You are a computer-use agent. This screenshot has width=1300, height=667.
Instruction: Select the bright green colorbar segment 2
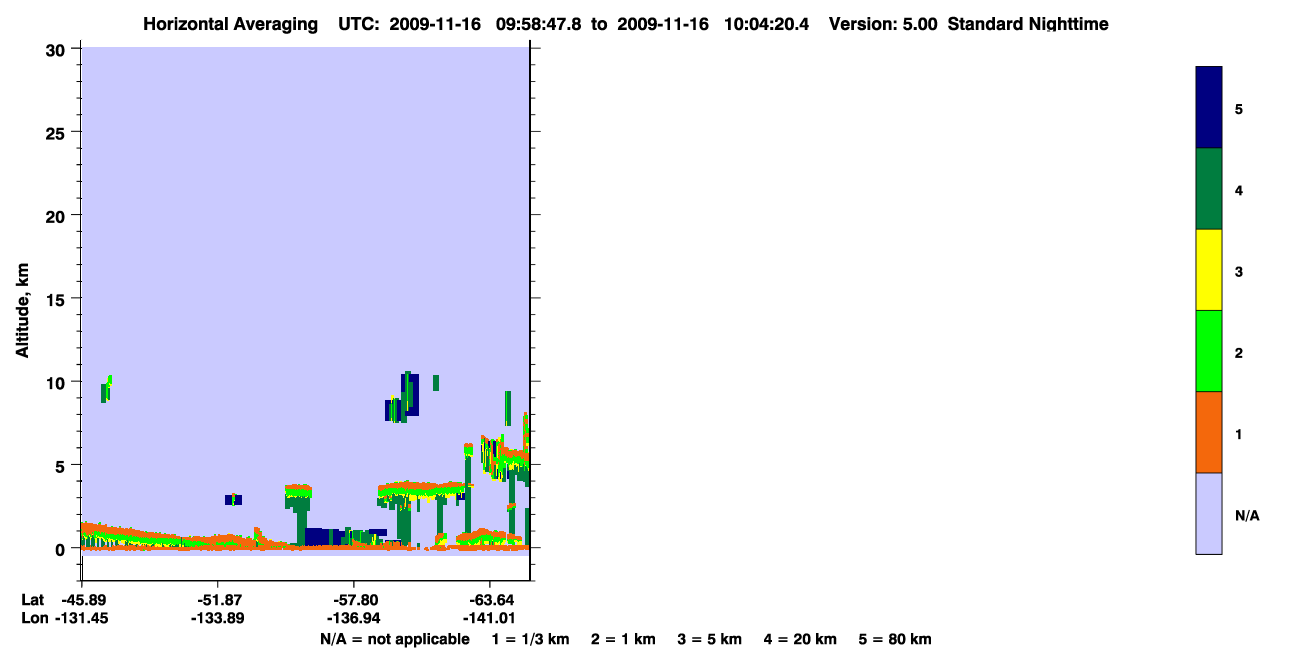pyautogui.click(x=1209, y=351)
